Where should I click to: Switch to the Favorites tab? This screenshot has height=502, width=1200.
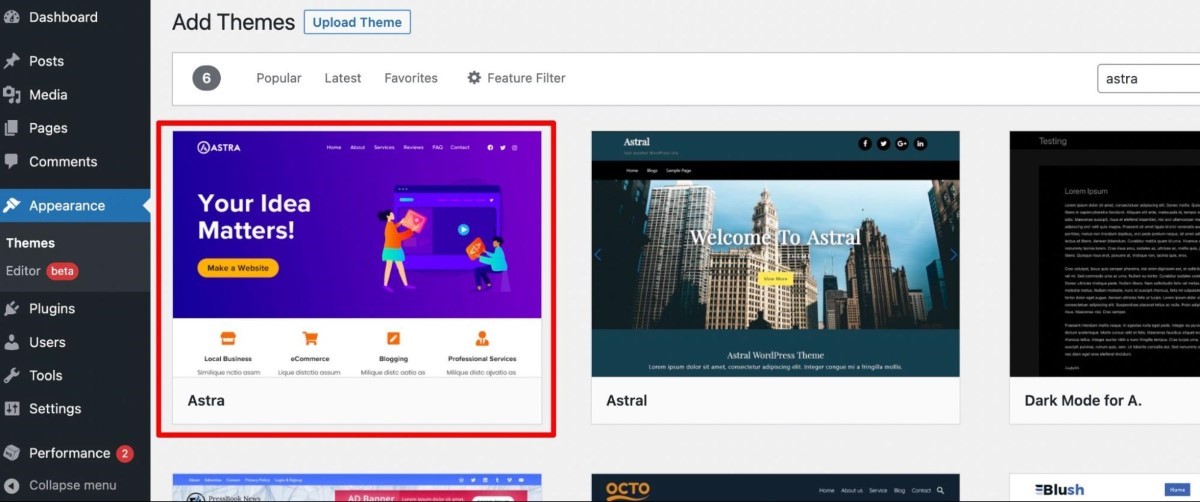coord(411,78)
